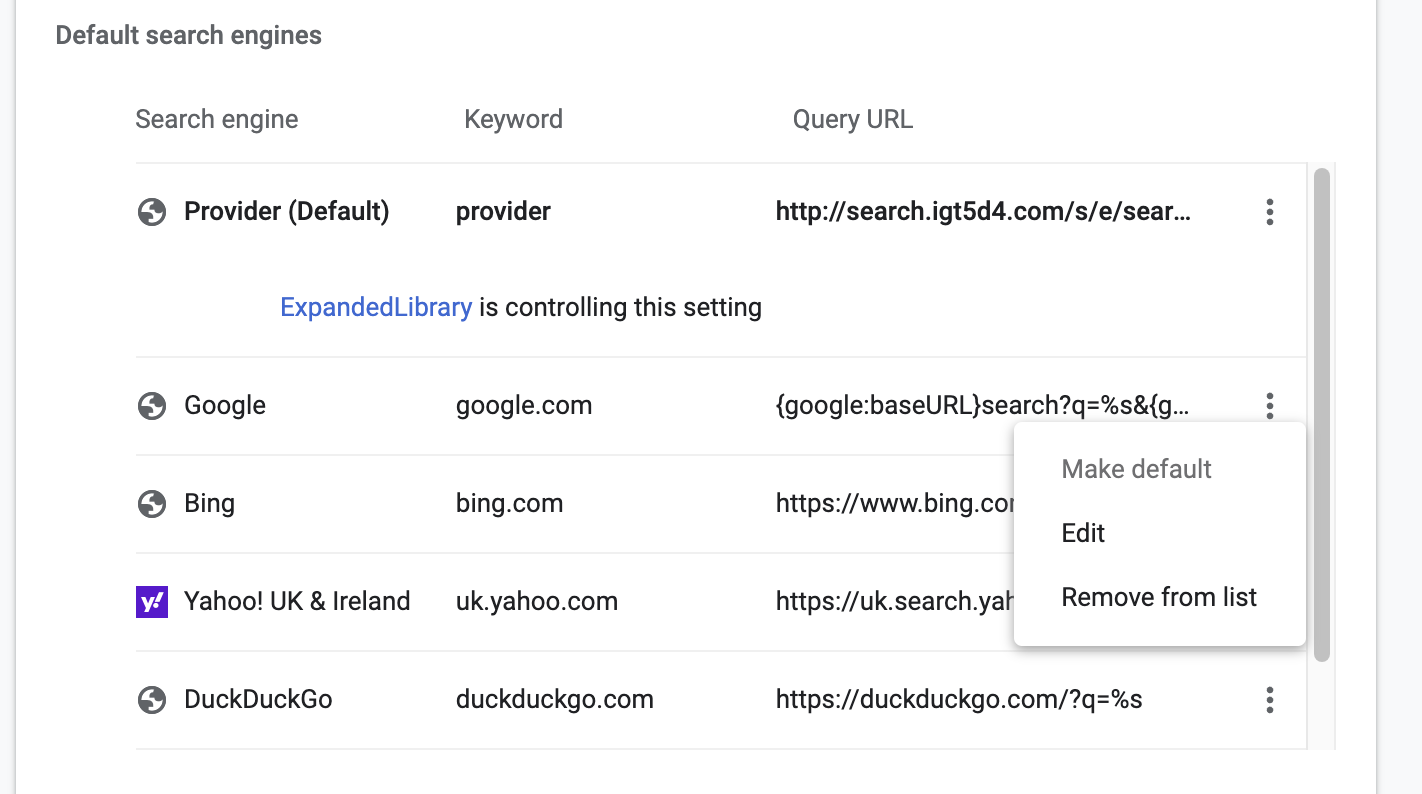
Task: Select Edit in the context menu
Action: (1083, 533)
